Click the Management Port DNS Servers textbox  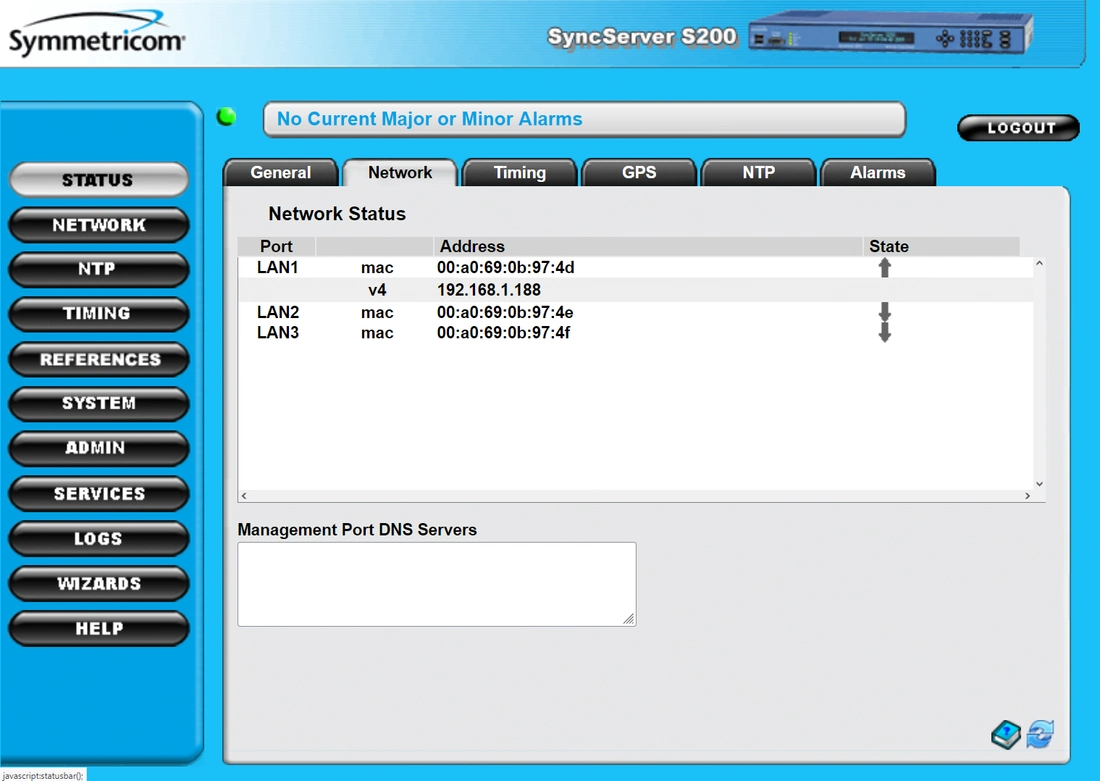coord(436,584)
